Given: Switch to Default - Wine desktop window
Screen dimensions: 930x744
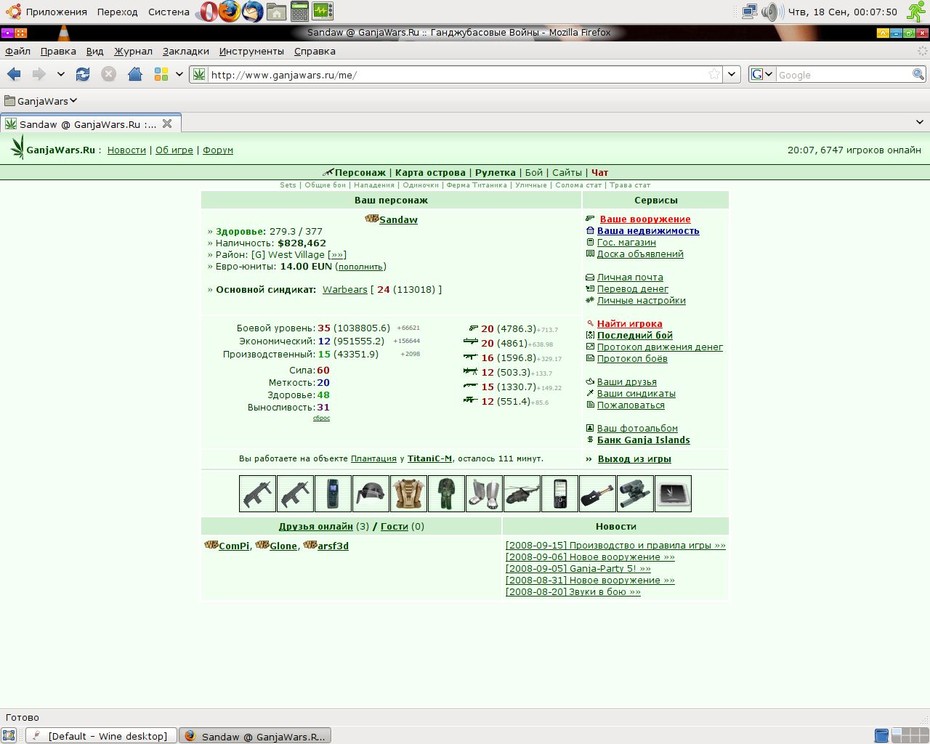Looking at the screenshot, I should tap(101, 736).
